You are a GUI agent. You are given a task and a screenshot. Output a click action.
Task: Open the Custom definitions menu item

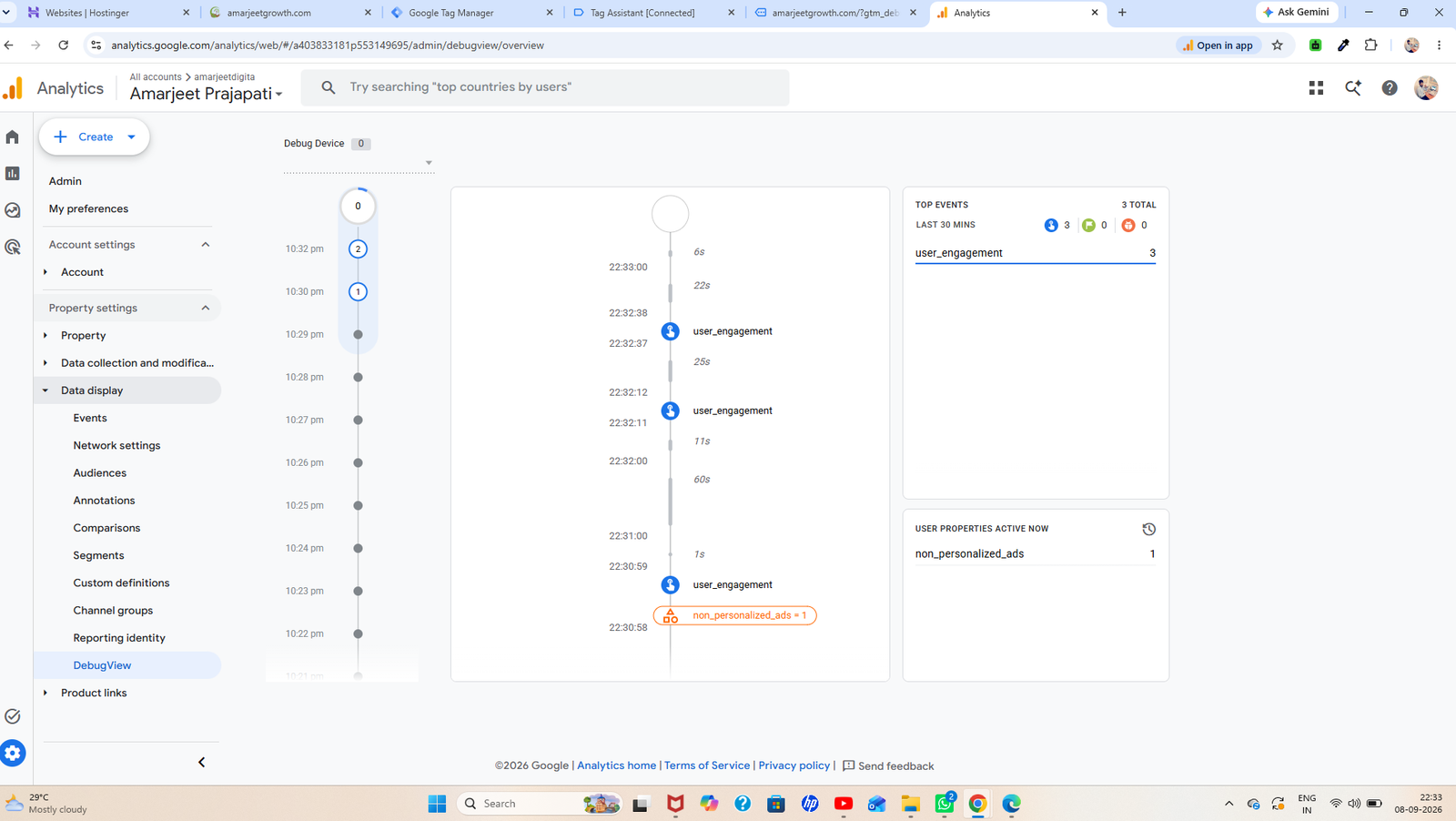point(121,583)
